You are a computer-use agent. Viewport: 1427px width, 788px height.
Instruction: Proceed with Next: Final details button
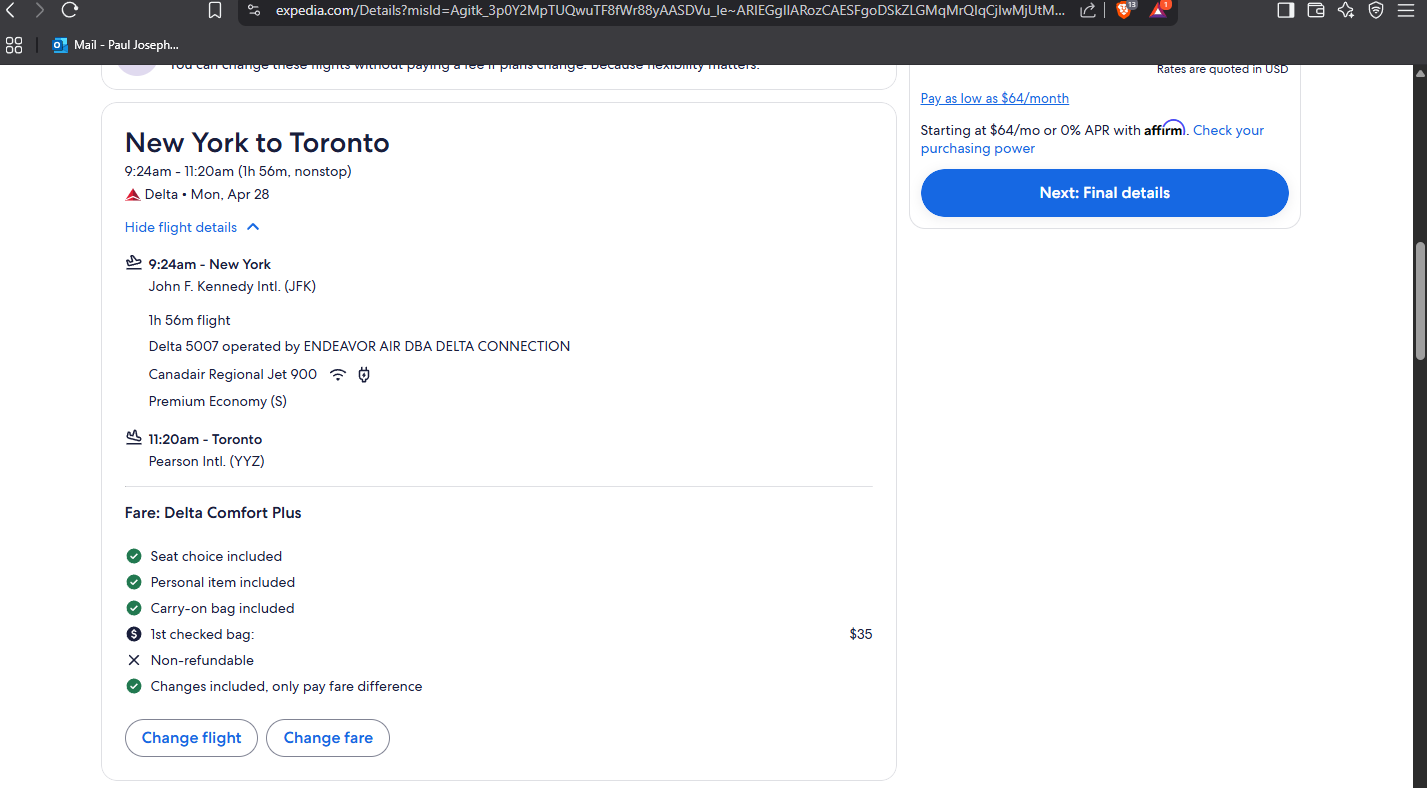(x=1104, y=193)
